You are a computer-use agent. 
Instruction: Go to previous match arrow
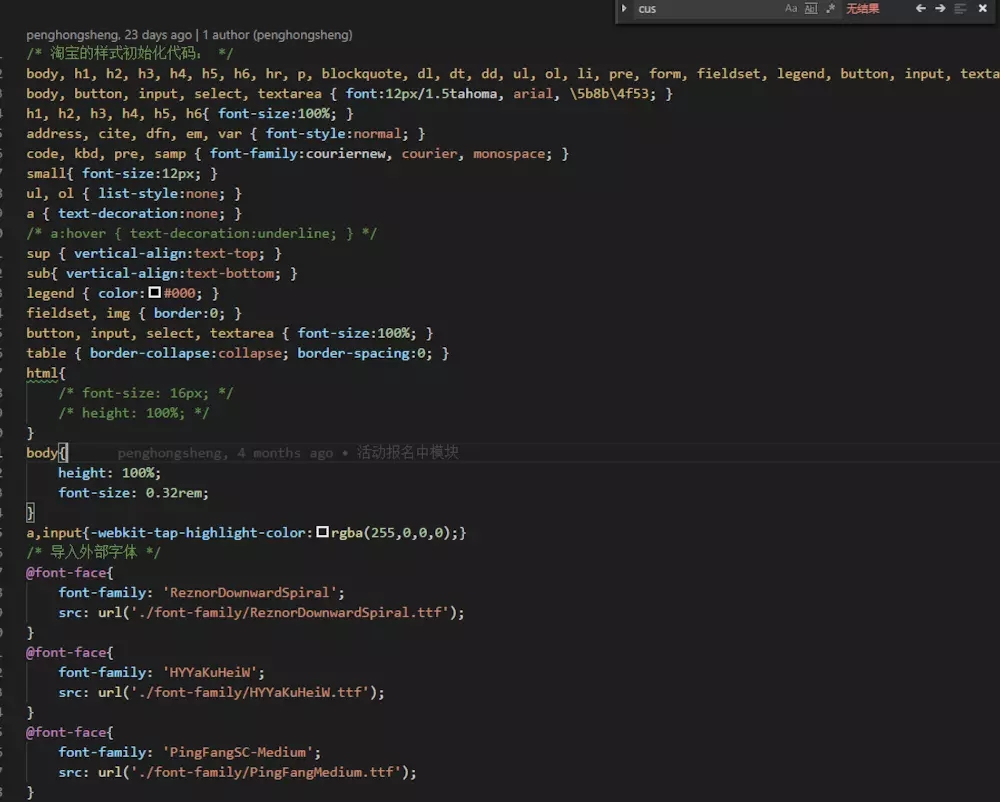(921, 8)
